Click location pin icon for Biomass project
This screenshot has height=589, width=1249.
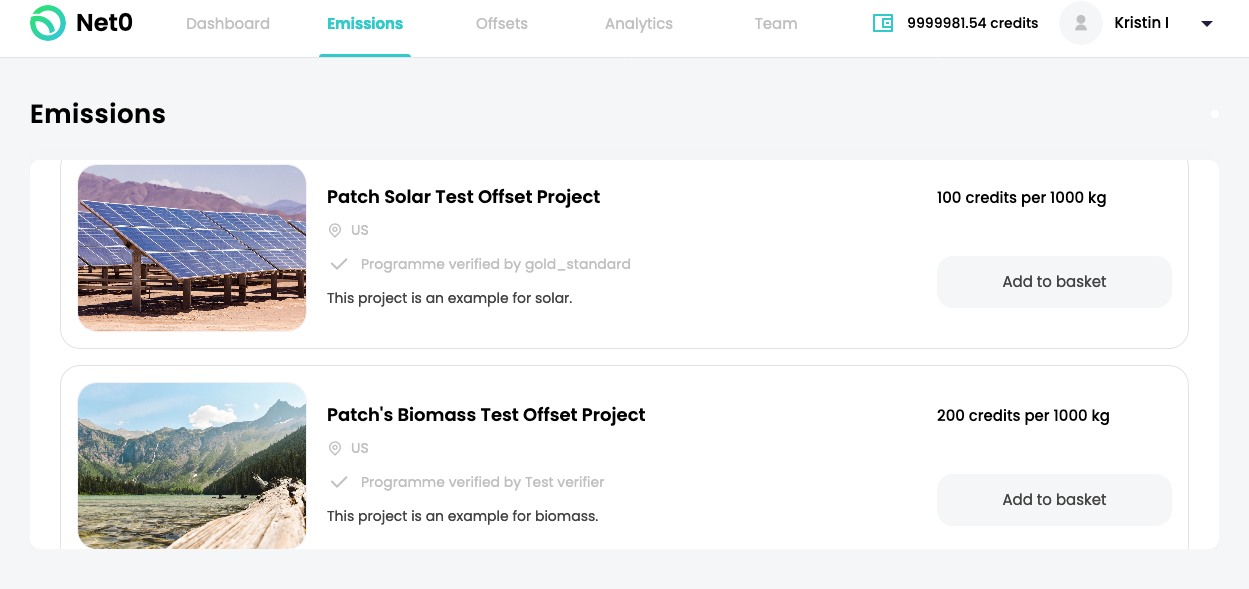(335, 448)
